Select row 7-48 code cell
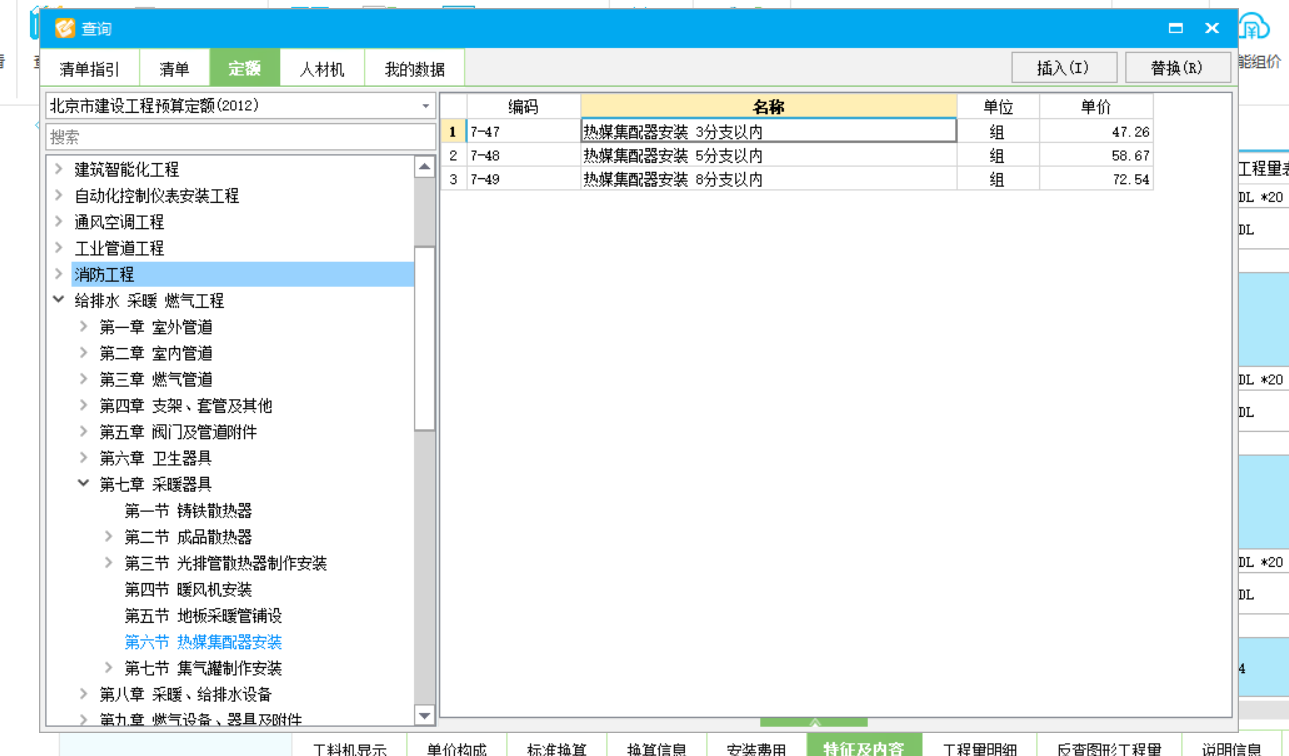1289x756 pixels. [523, 155]
